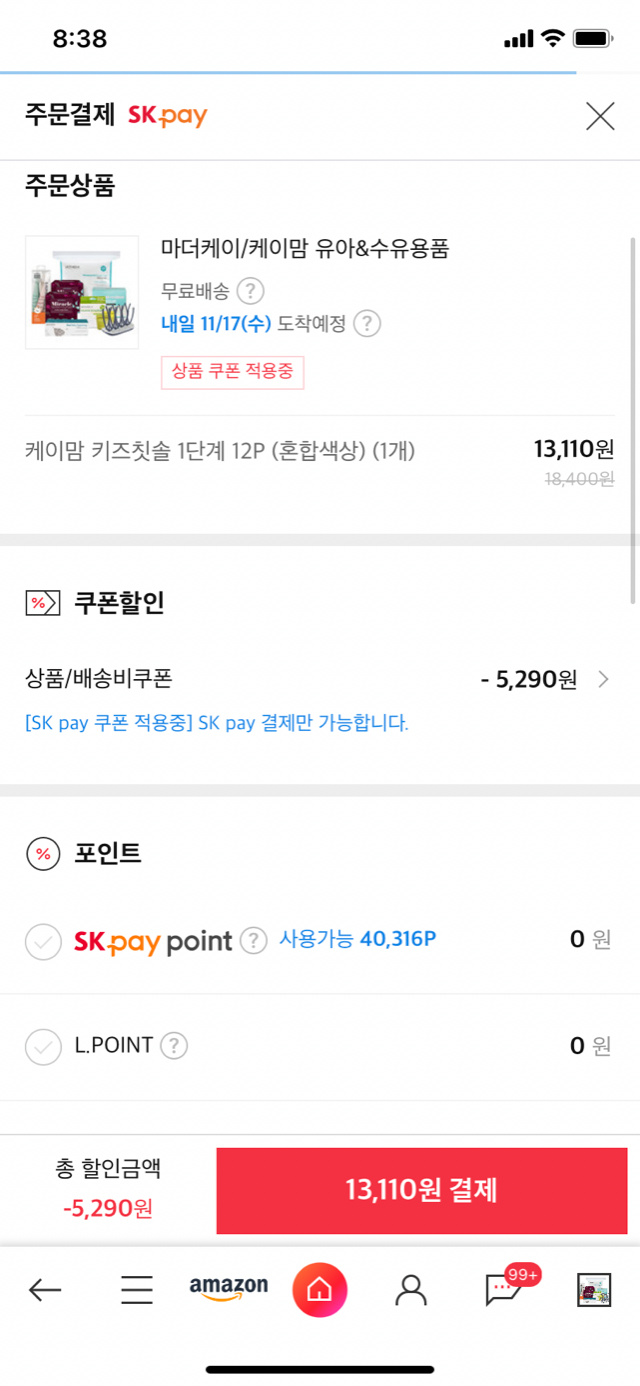
Task: Open recently viewed item thumbnail in bottom bar
Action: 594,1290
